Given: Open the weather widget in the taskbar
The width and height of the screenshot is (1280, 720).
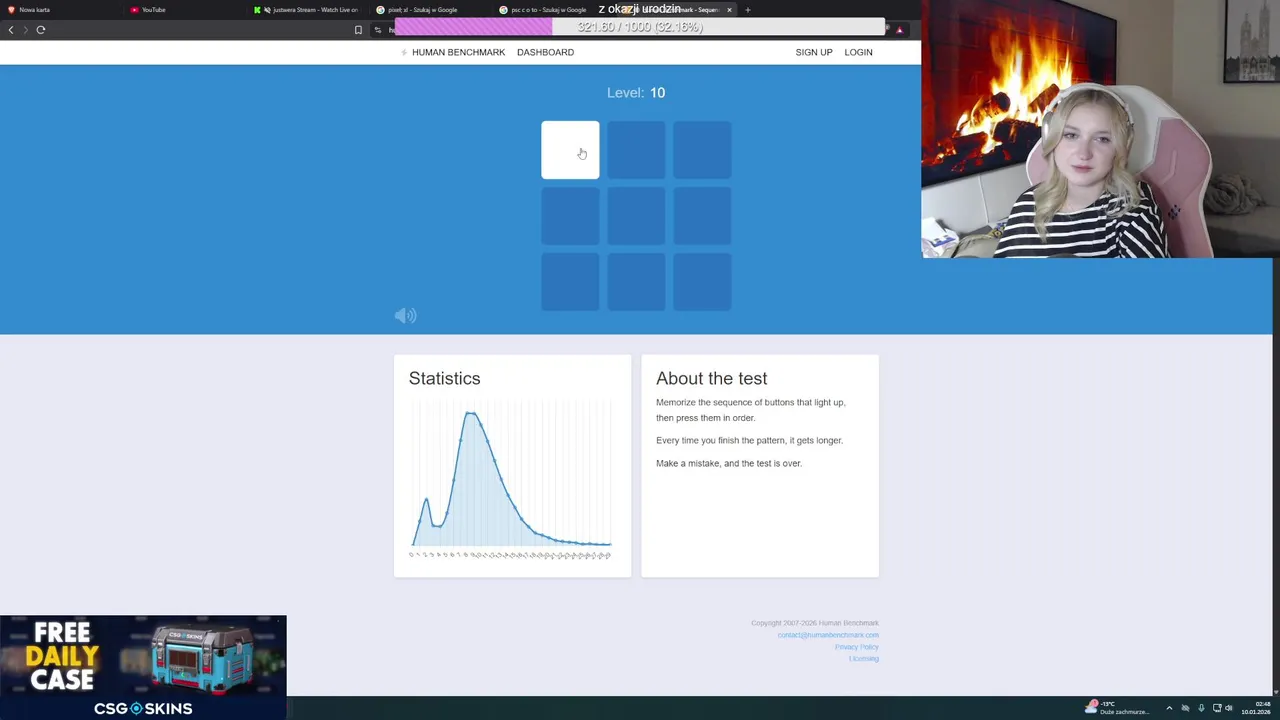Looking at the screenshot, I should (x=1117, y=708).
